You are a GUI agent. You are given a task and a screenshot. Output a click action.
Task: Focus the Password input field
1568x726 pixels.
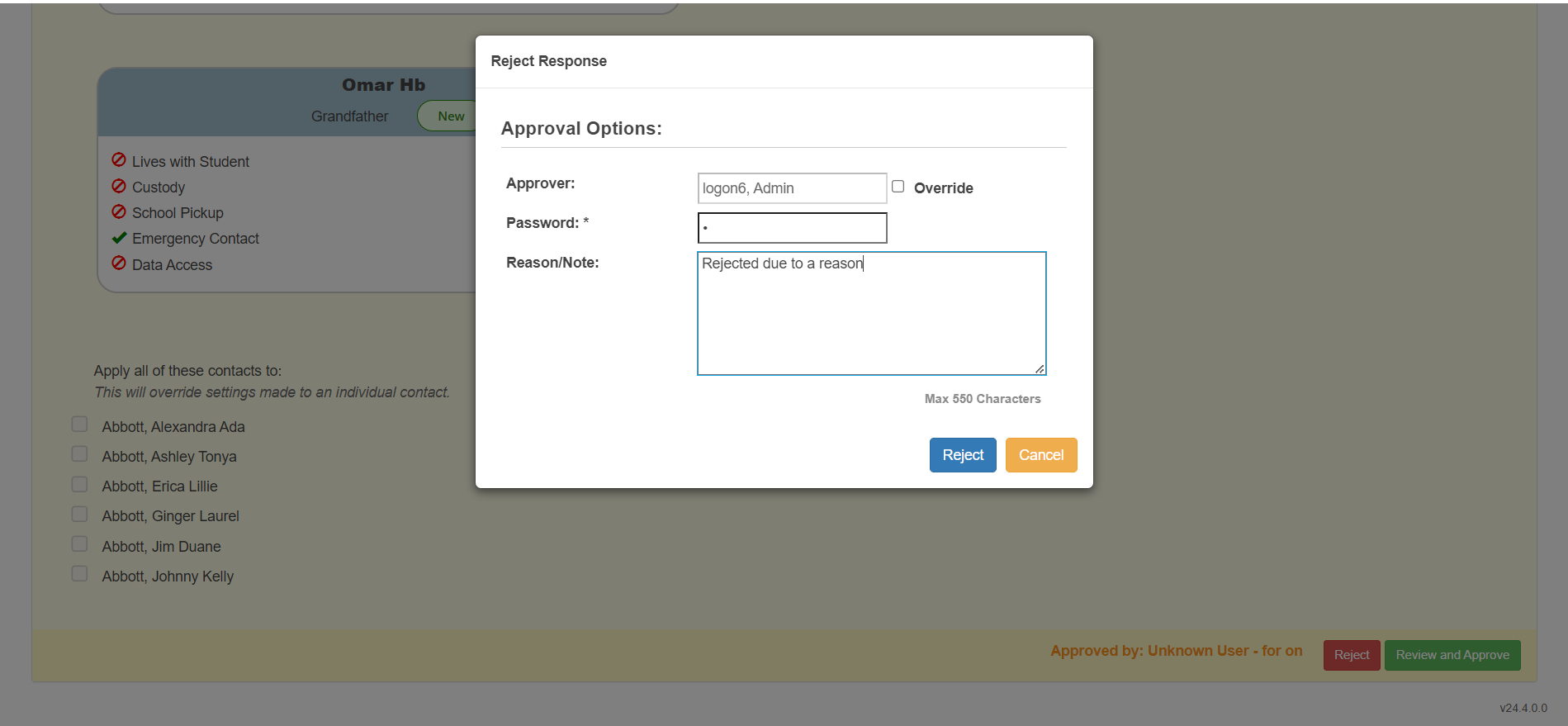tap(792, 228)
